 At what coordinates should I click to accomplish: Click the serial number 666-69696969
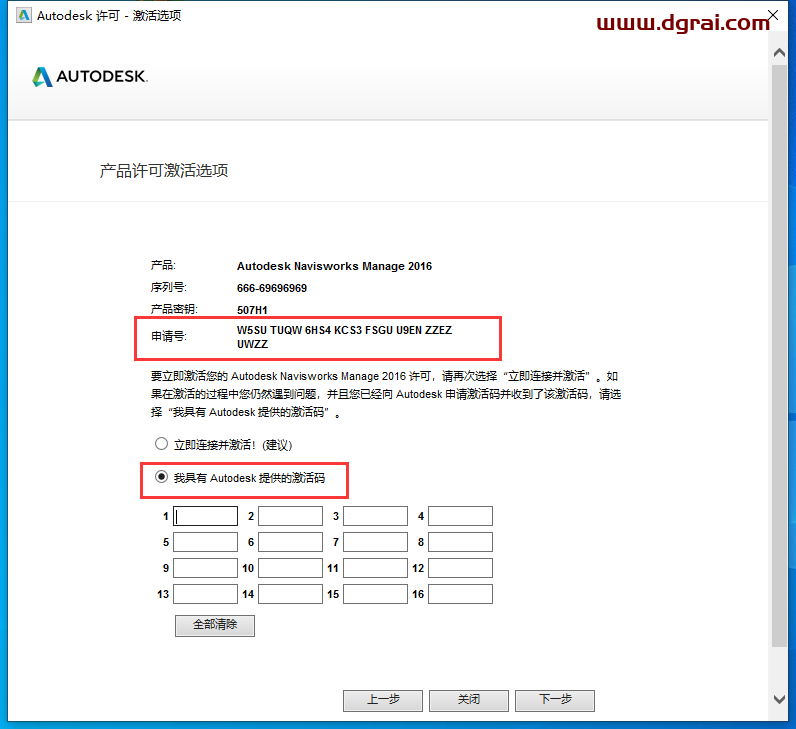(272, 288)
